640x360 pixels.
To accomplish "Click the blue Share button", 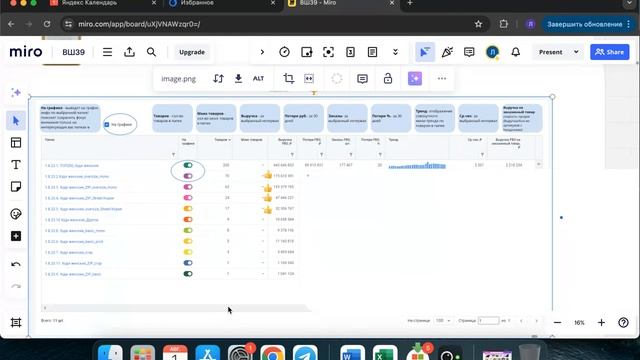I will click(x=610, y=52).
